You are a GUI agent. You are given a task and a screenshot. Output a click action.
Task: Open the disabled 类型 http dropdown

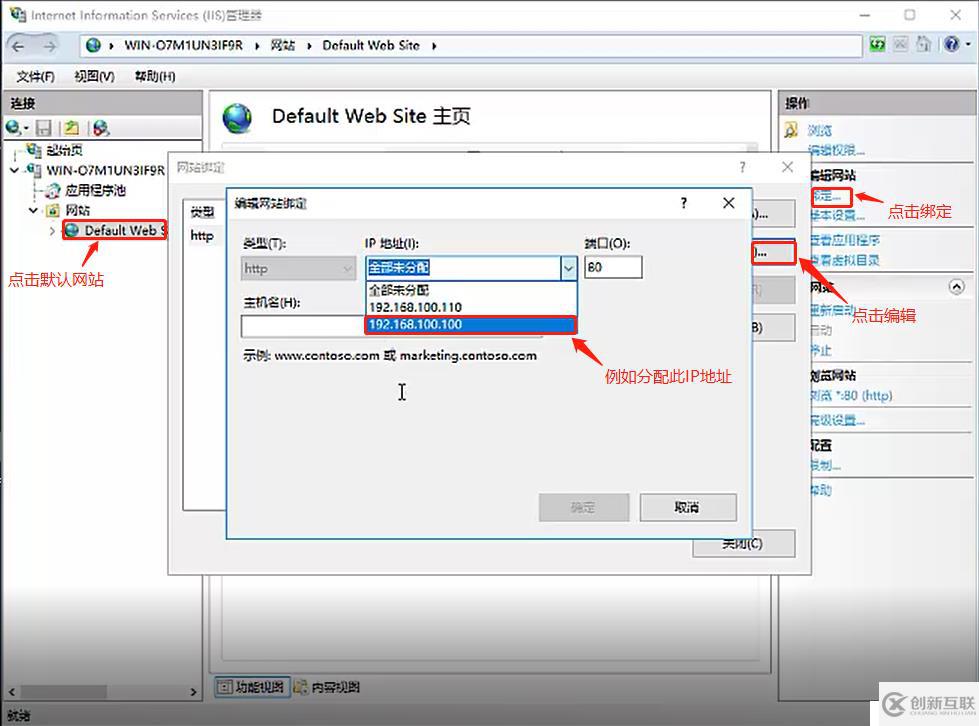coord(298,268)
